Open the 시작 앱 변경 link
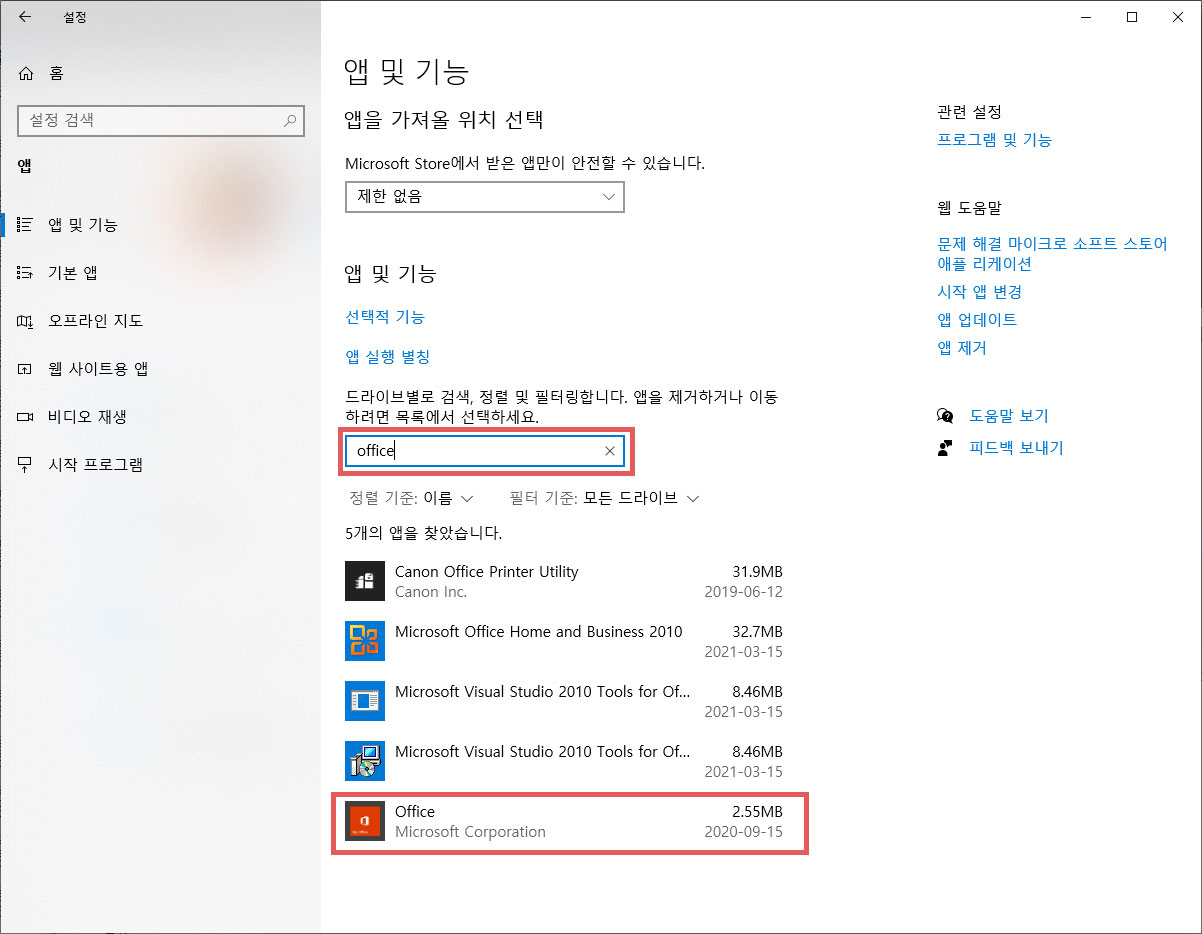 (x=979, y=292)
